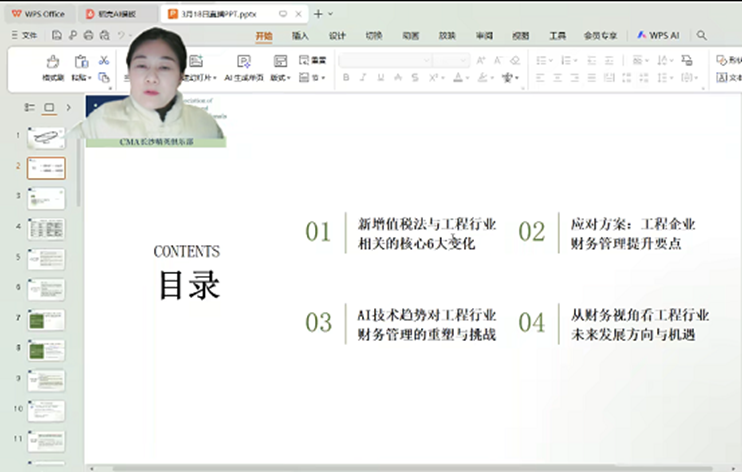Toggle Italic formatting
Screen dimensions: 742x472
363,77
